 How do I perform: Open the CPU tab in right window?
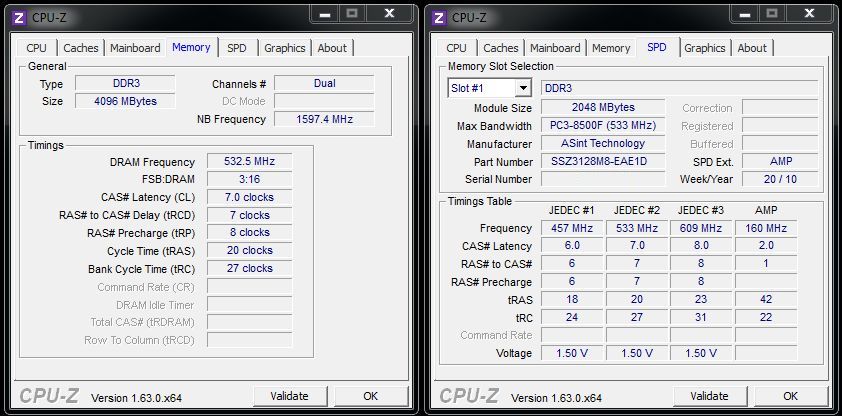click(x=456, y=48)
